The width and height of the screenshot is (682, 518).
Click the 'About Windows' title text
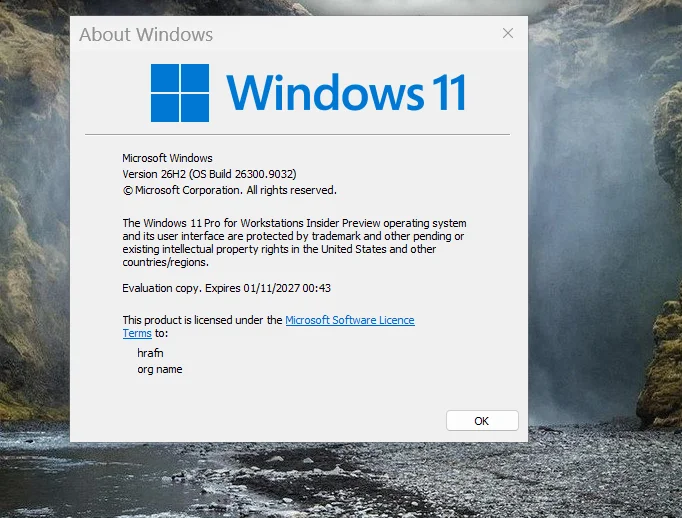[x=146, y=34]
